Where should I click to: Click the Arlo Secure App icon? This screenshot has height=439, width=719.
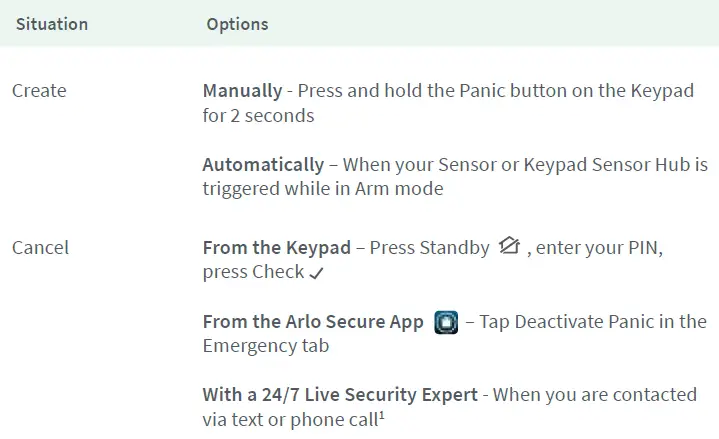[x=447, y=322]
